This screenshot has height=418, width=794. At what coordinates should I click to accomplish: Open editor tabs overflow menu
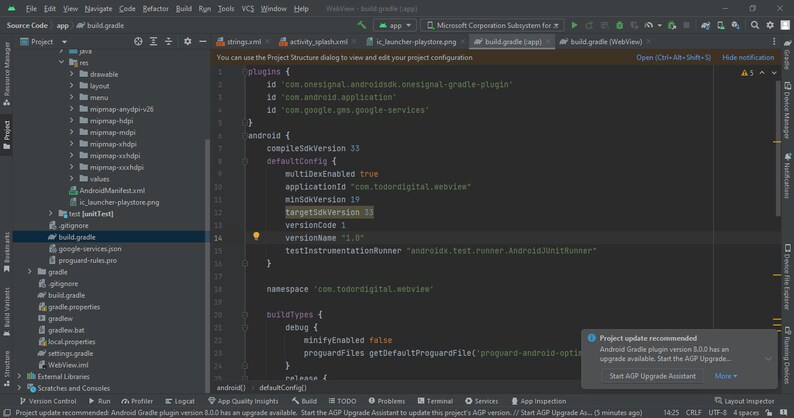pyautogui.click(x=774, y=42)
